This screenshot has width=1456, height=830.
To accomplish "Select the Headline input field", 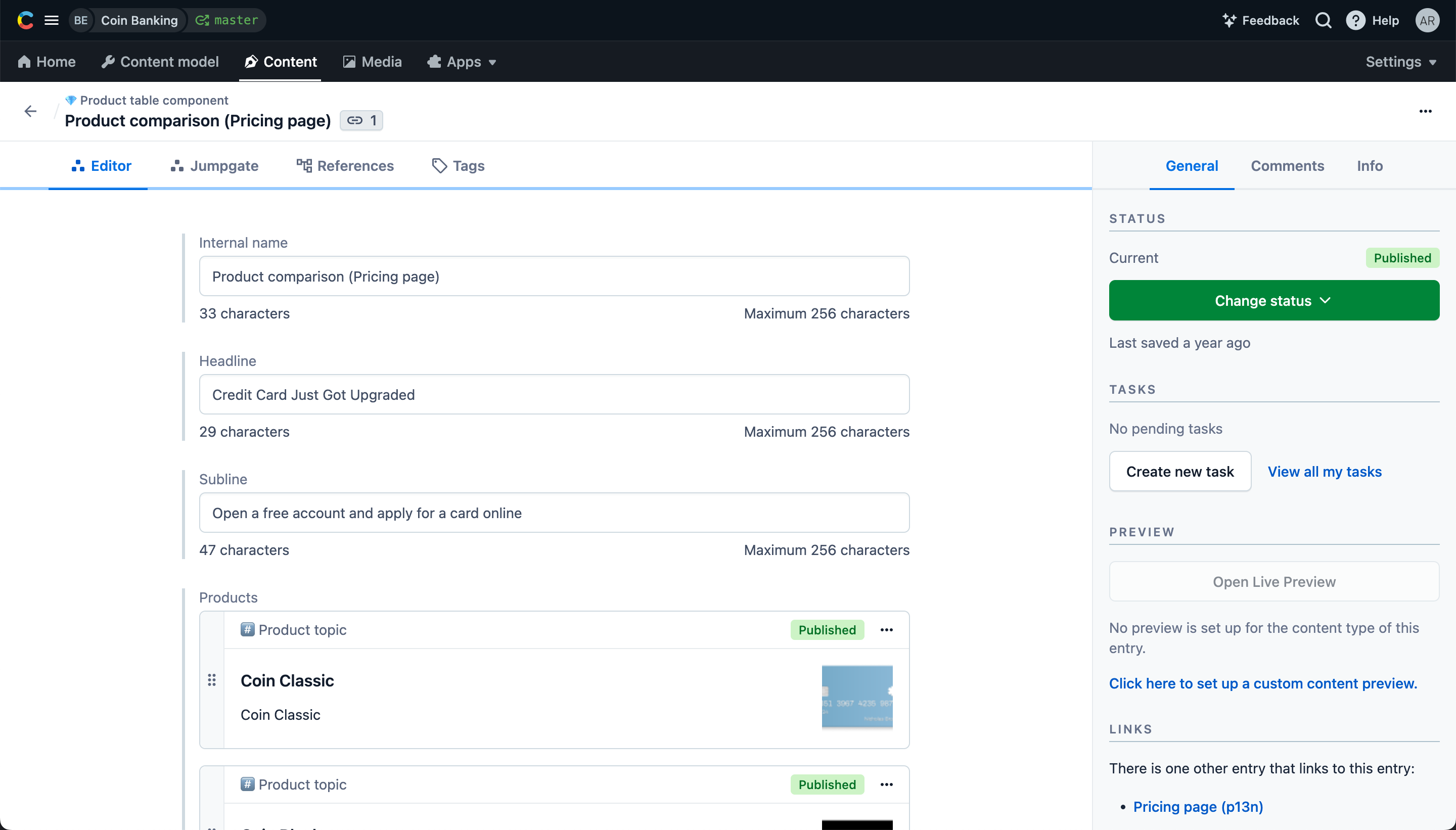I will (555, 395).
